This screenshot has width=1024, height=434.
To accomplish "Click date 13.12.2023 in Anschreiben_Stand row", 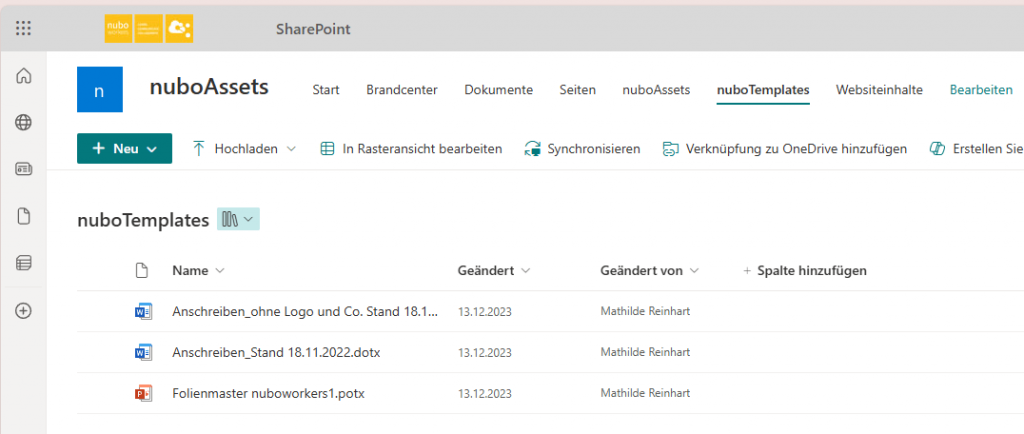I will pyautogui.click(x=485, y=353).
